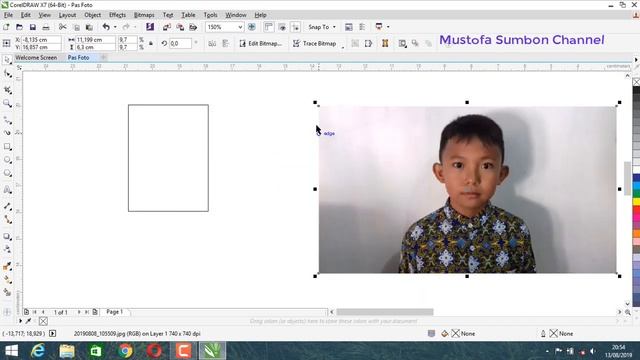
Task: Toggle Show grid button
Action: 282,27
